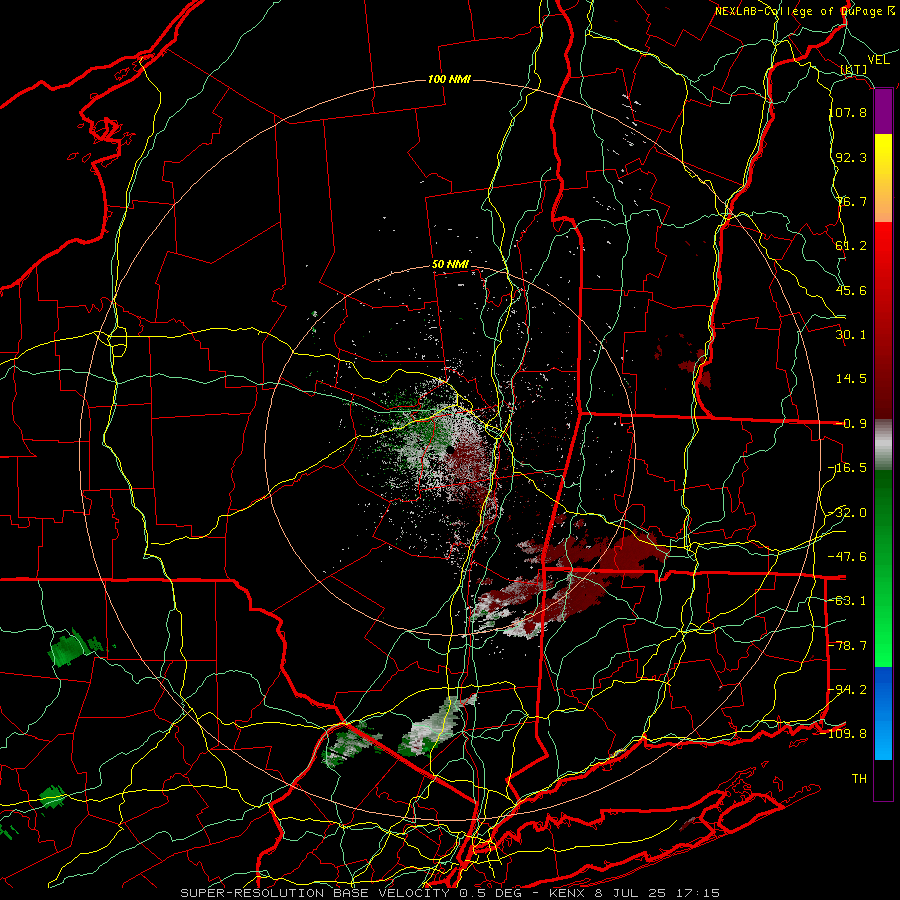This screenshot has height=900, width=900.
Task: Select the -47.6 legend value
Action: point(848,557)
